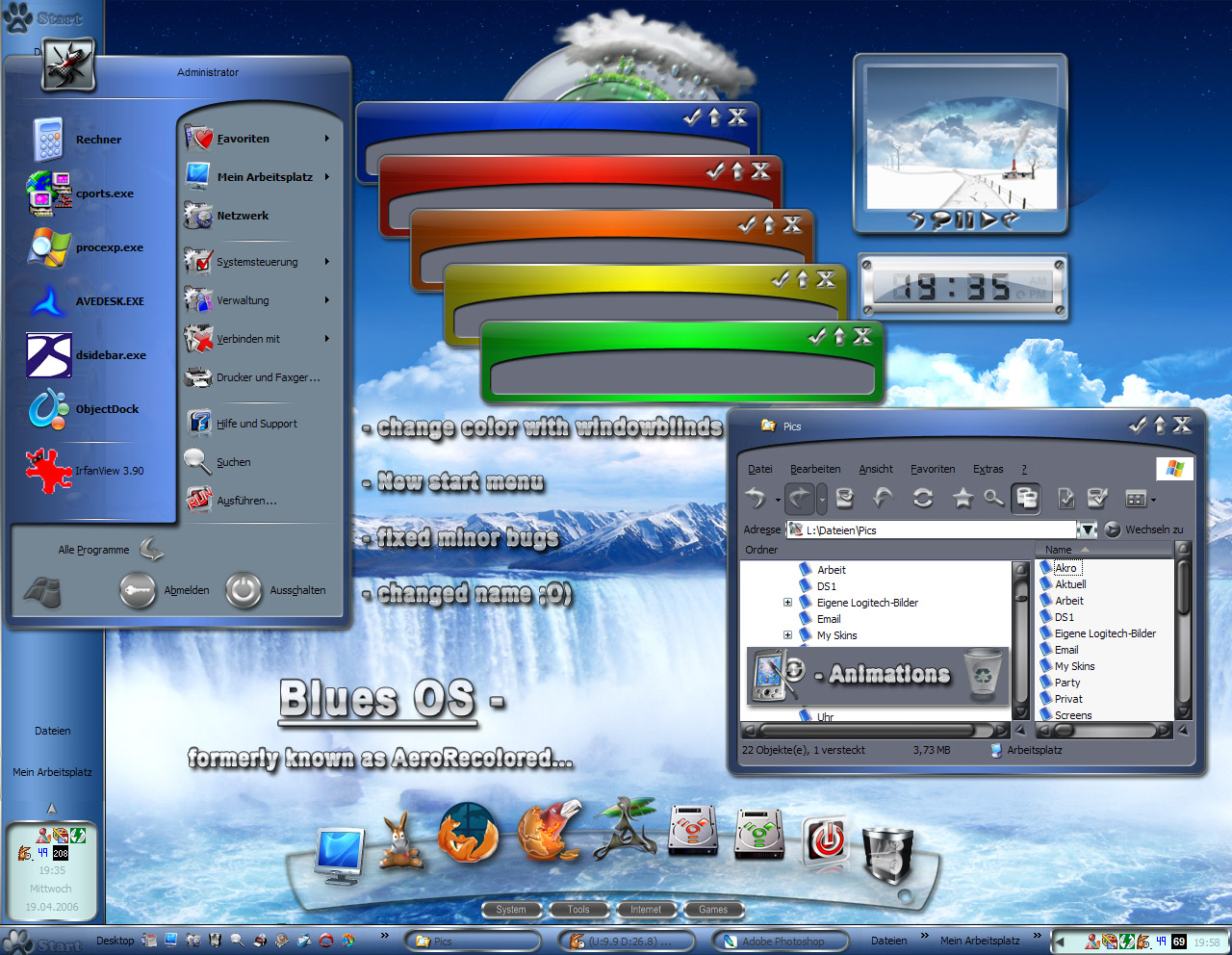Open the Adresse address bar dropdown

[1089, 529]
